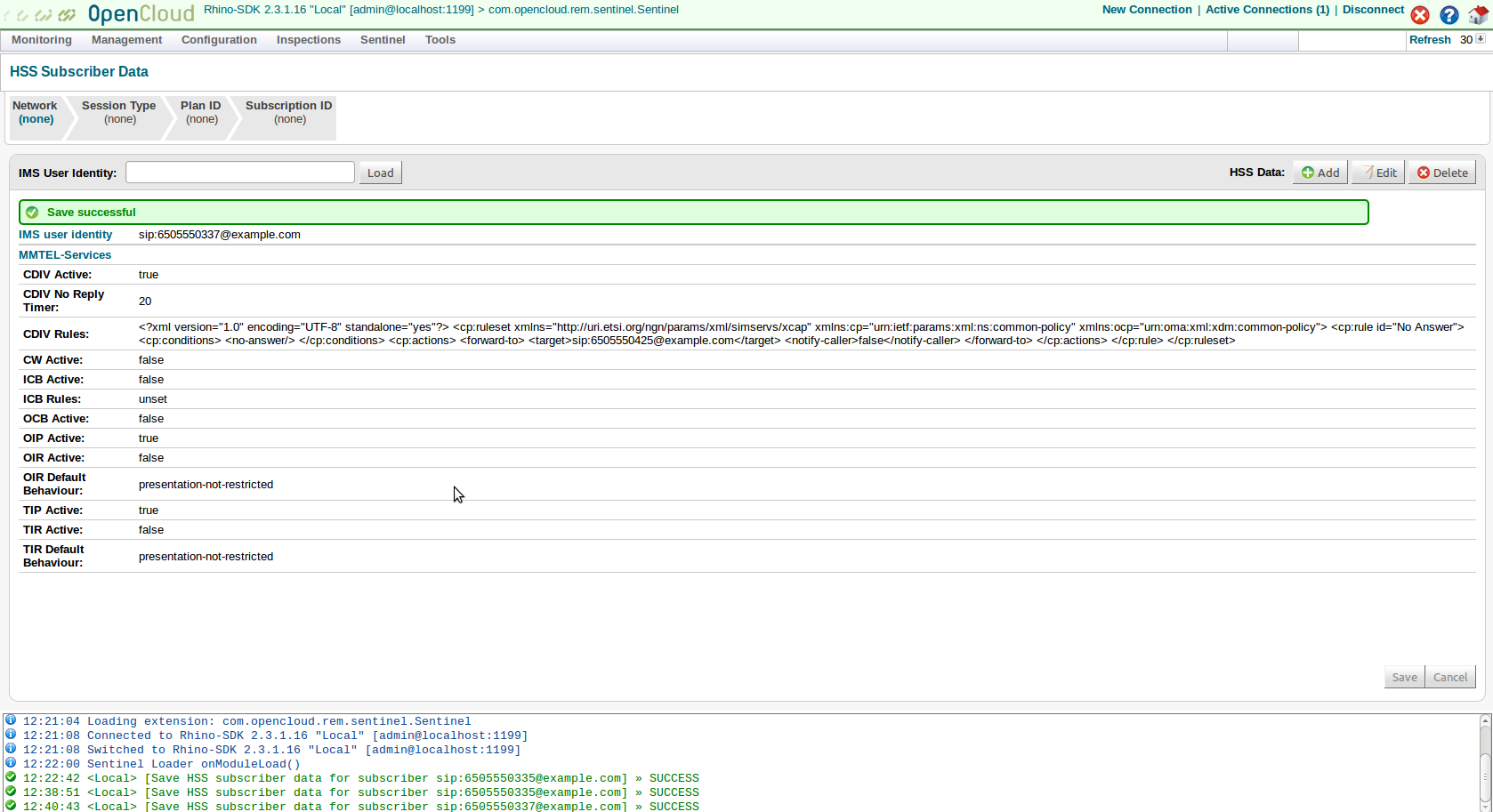Open the Sentinel menu

(383, 40)
